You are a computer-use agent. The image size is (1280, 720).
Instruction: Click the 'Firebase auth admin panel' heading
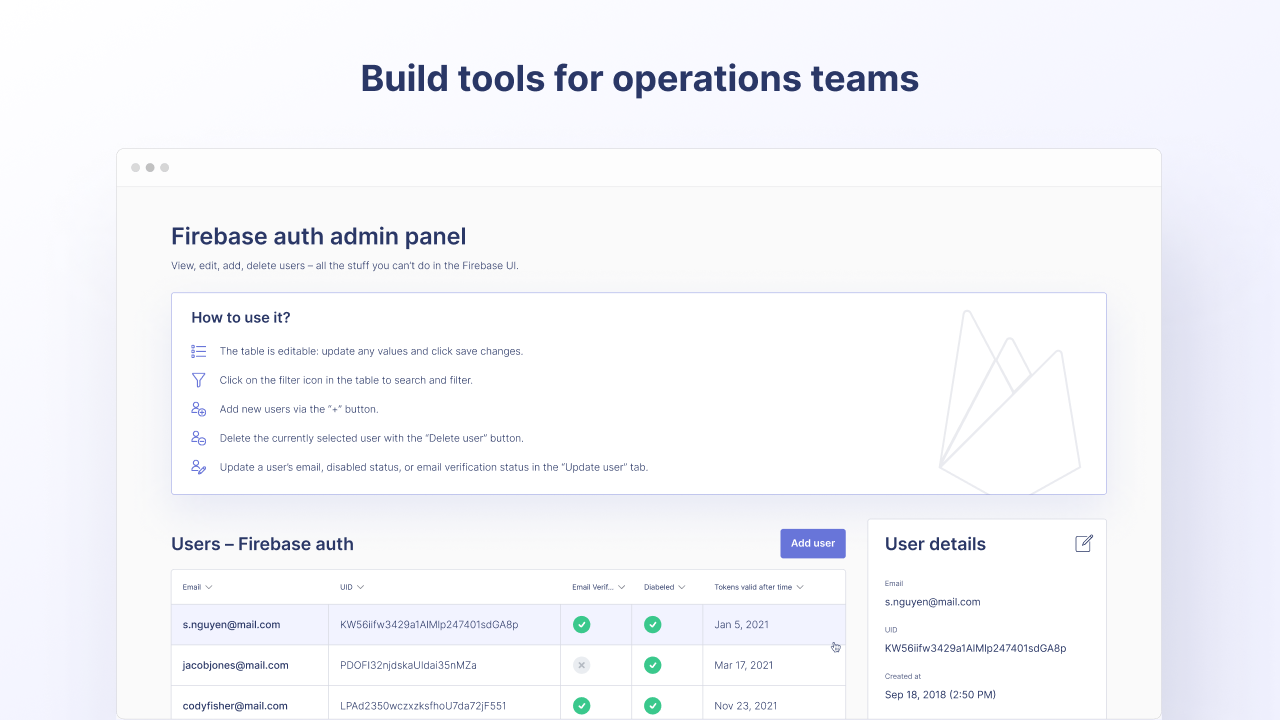(319, 236)
